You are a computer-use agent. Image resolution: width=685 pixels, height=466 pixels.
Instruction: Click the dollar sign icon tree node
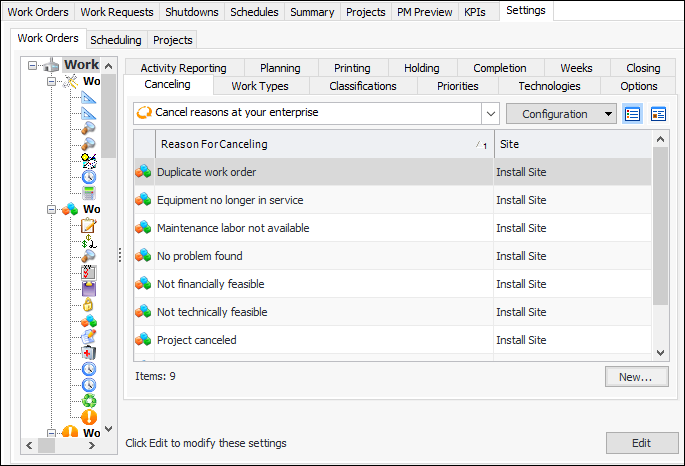(89, 241)
